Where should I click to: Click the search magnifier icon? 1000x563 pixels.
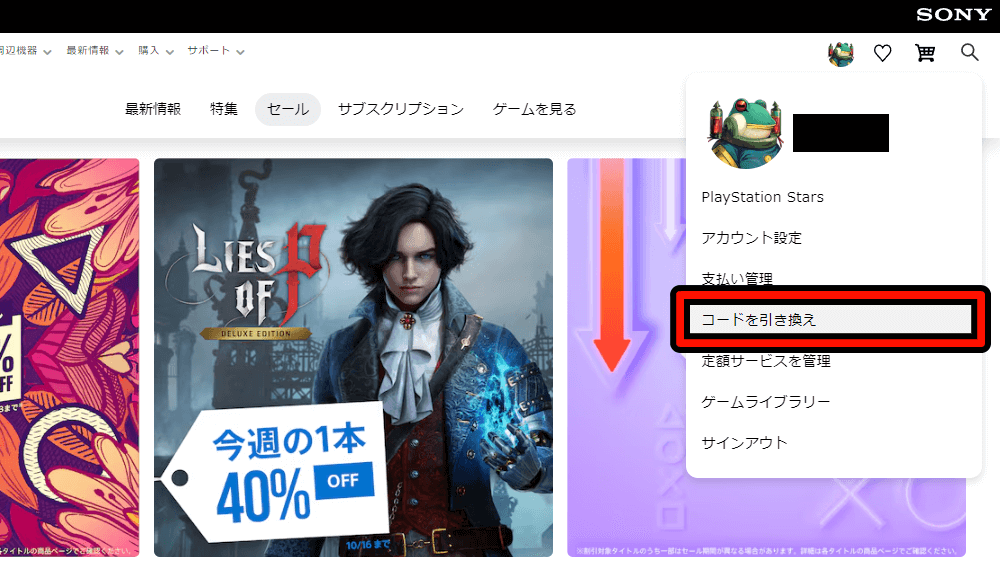[x=969, y=52]
